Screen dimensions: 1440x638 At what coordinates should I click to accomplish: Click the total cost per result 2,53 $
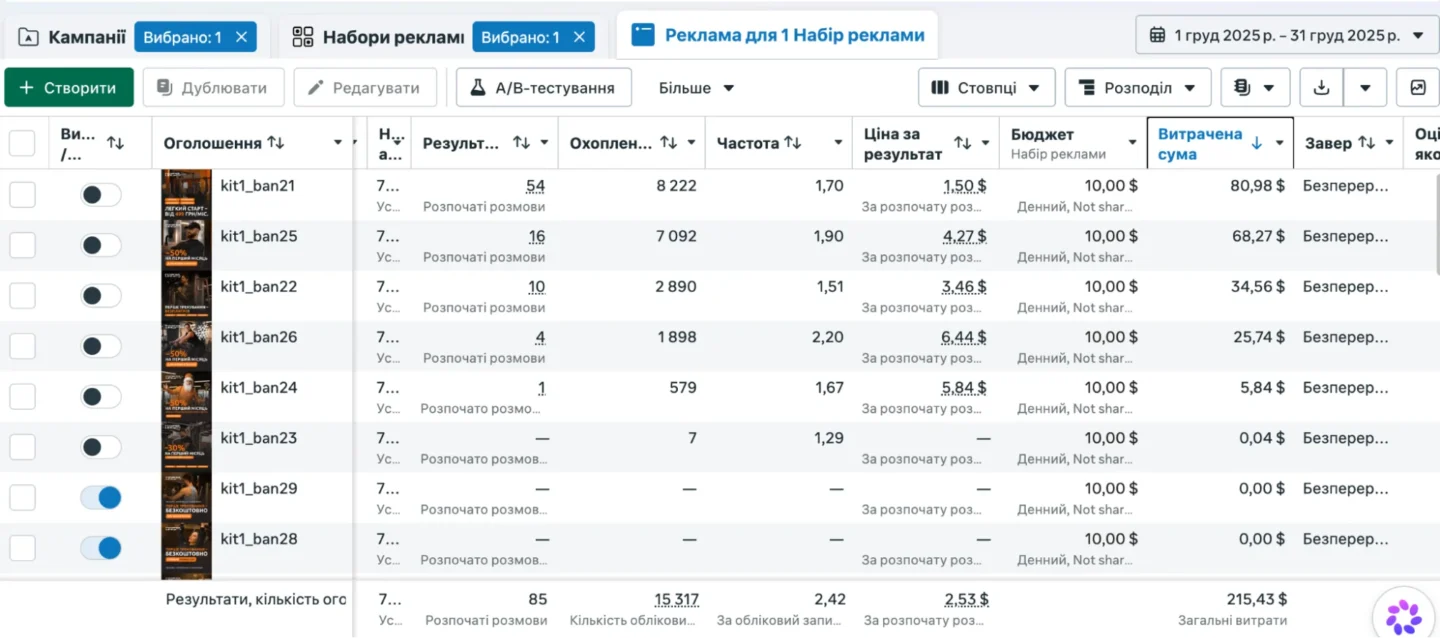pos(966,600)
